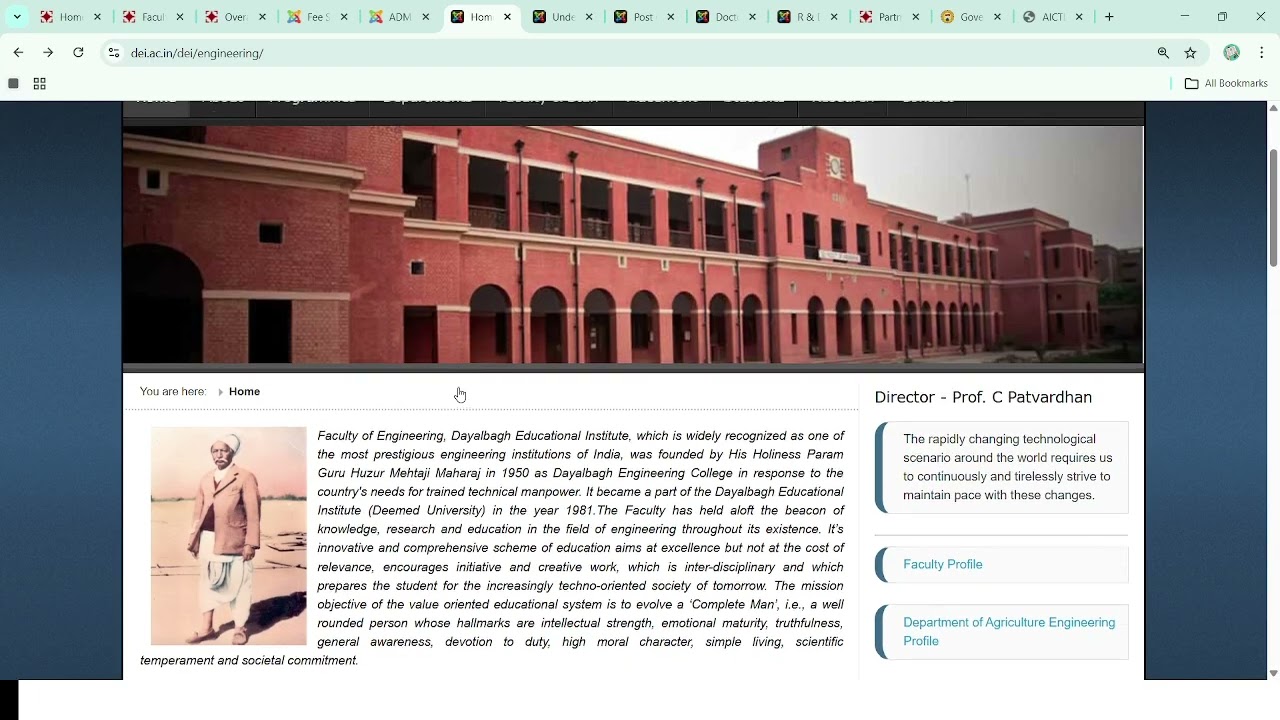The width and height of the screenshot is (1280, 720).
Task: Click the page scrollbar up arrow
Action: point(1273,107)
